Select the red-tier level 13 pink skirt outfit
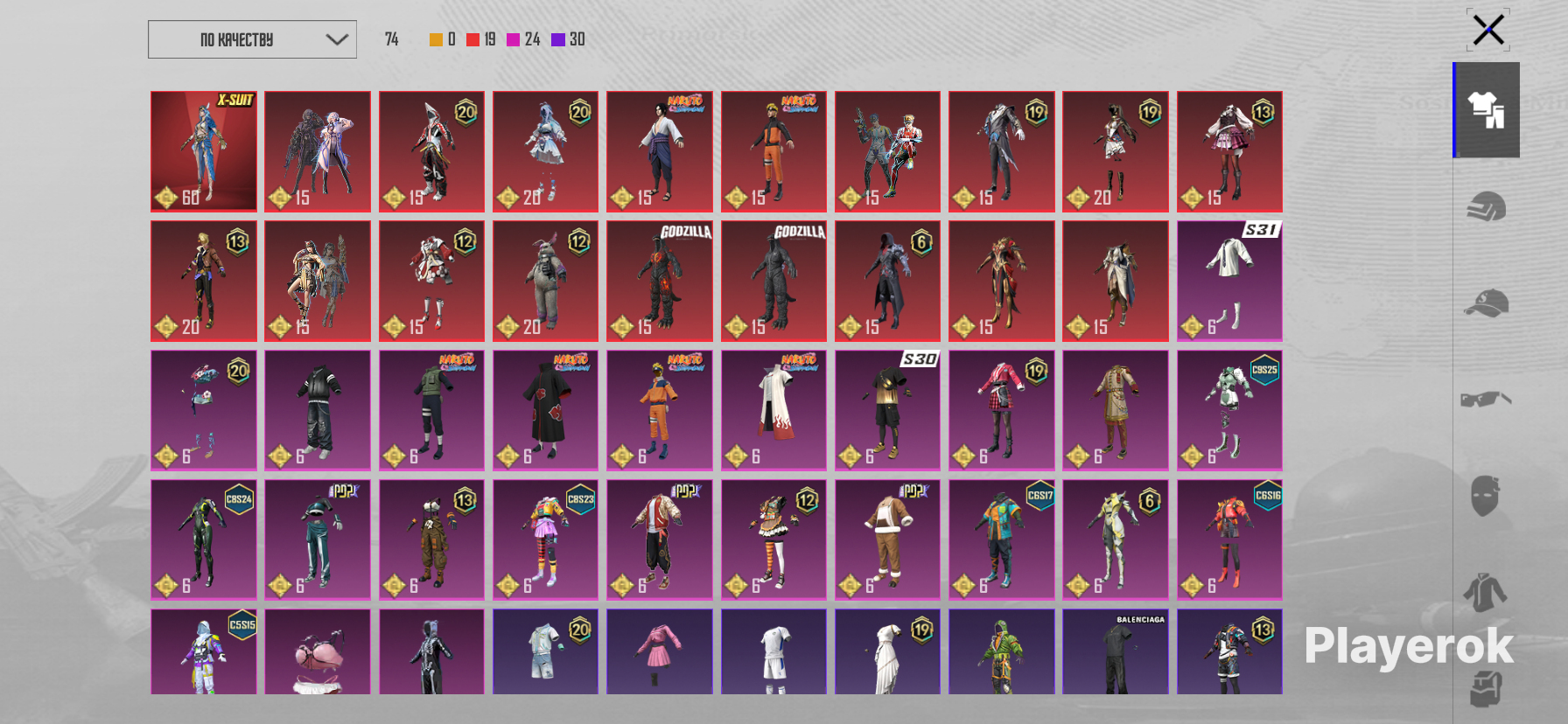This screenshot has height=724, width=1568. (1229, 151)
